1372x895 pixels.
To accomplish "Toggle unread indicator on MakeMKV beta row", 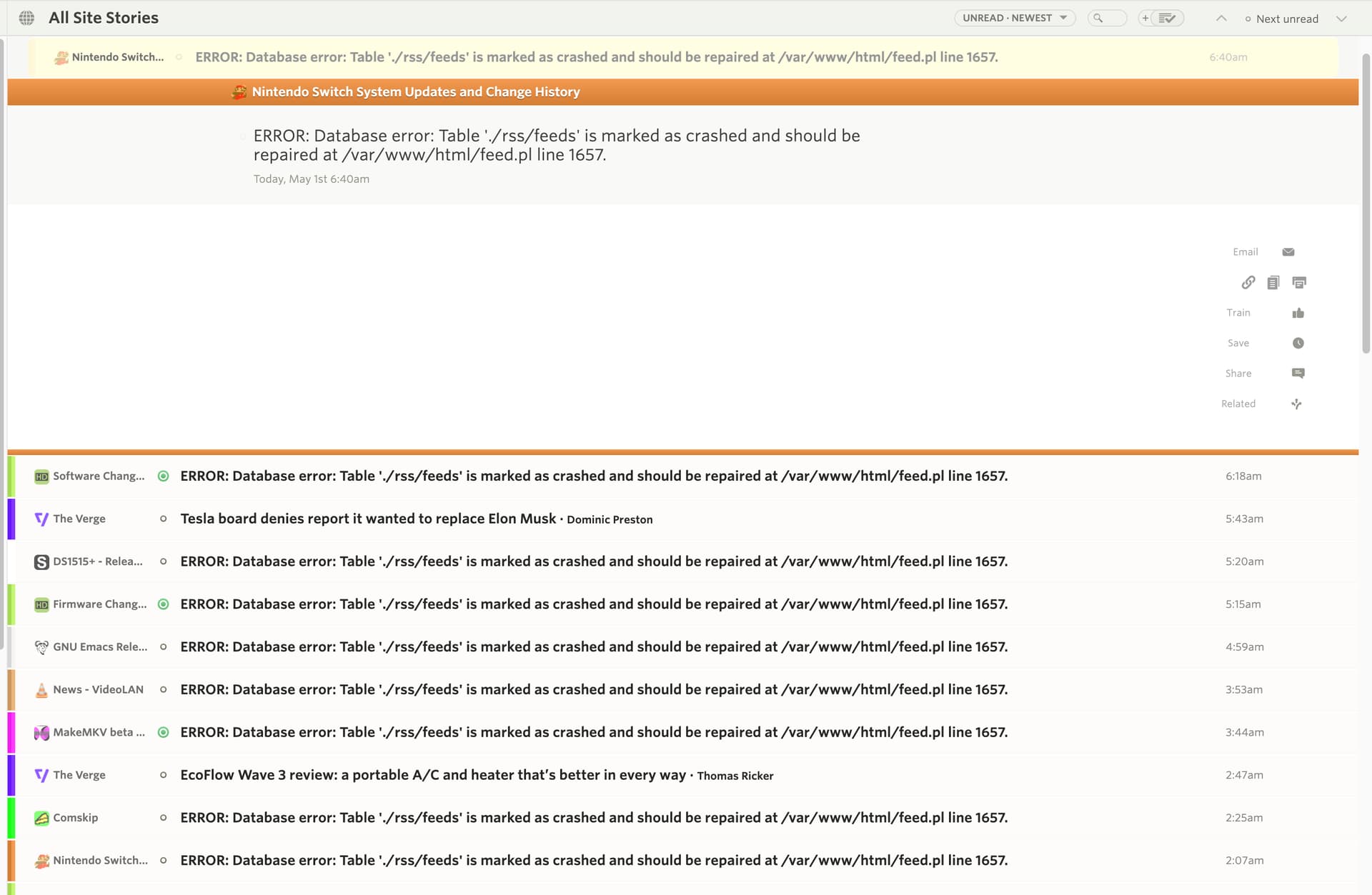I will click(163, 732).
